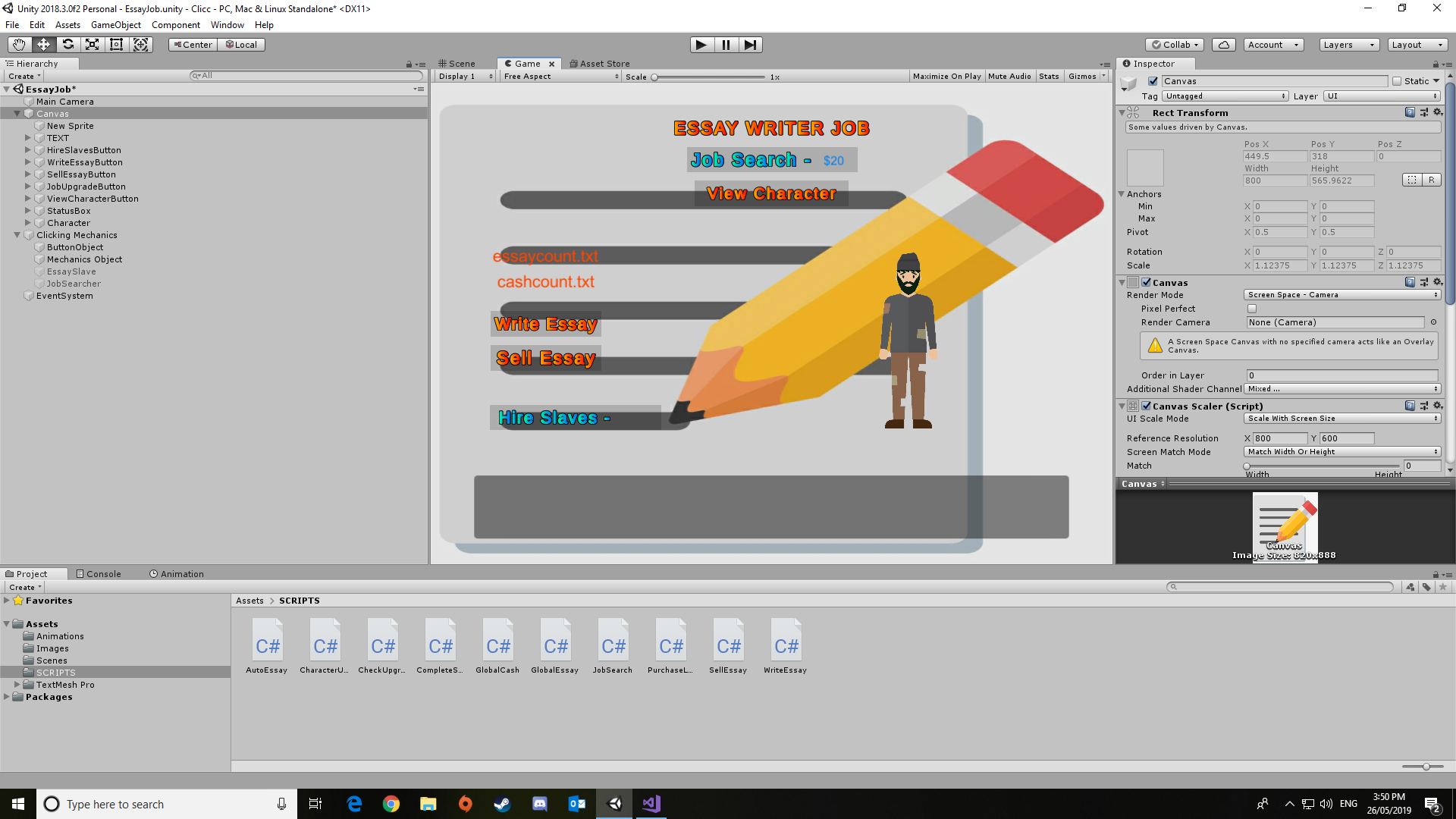Viewport: 1456px width, 819px height.
Task: Open the Tag dropdown
Action: [x=1225, y=96]
